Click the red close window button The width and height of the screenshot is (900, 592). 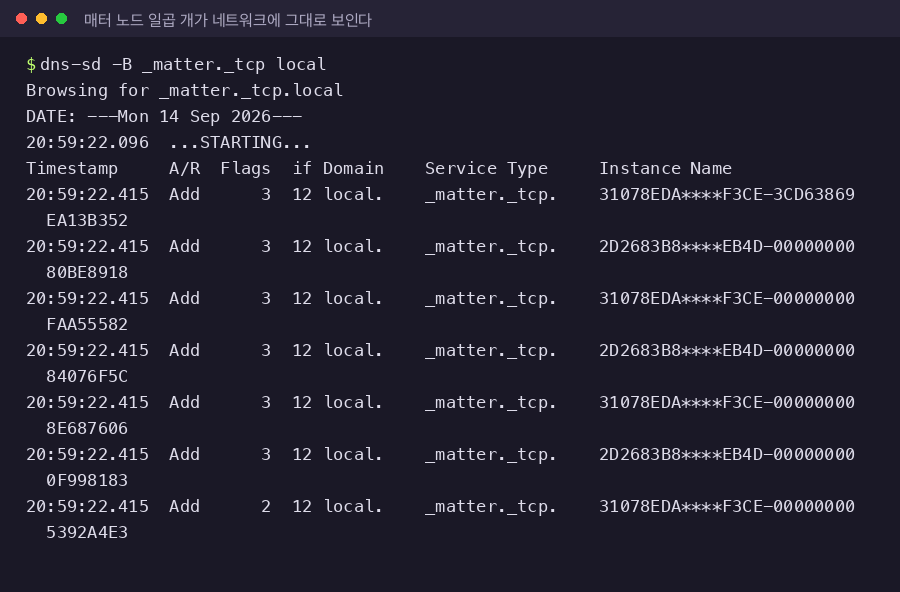[x=22, y=19]
